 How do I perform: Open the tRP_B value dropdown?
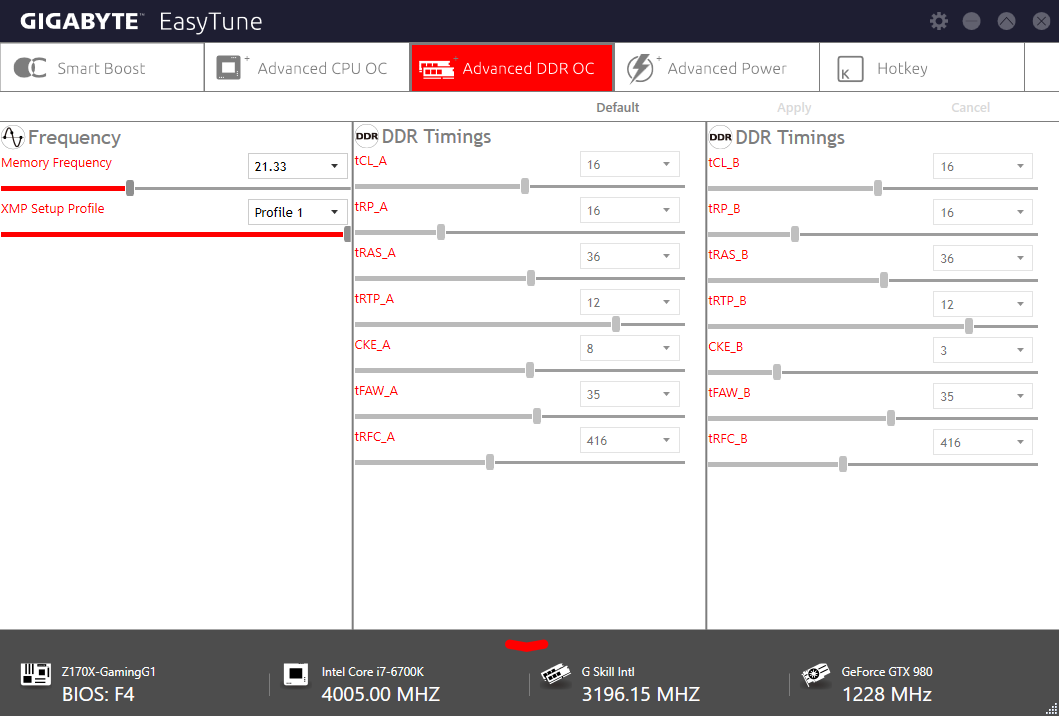tap(983, 212)
